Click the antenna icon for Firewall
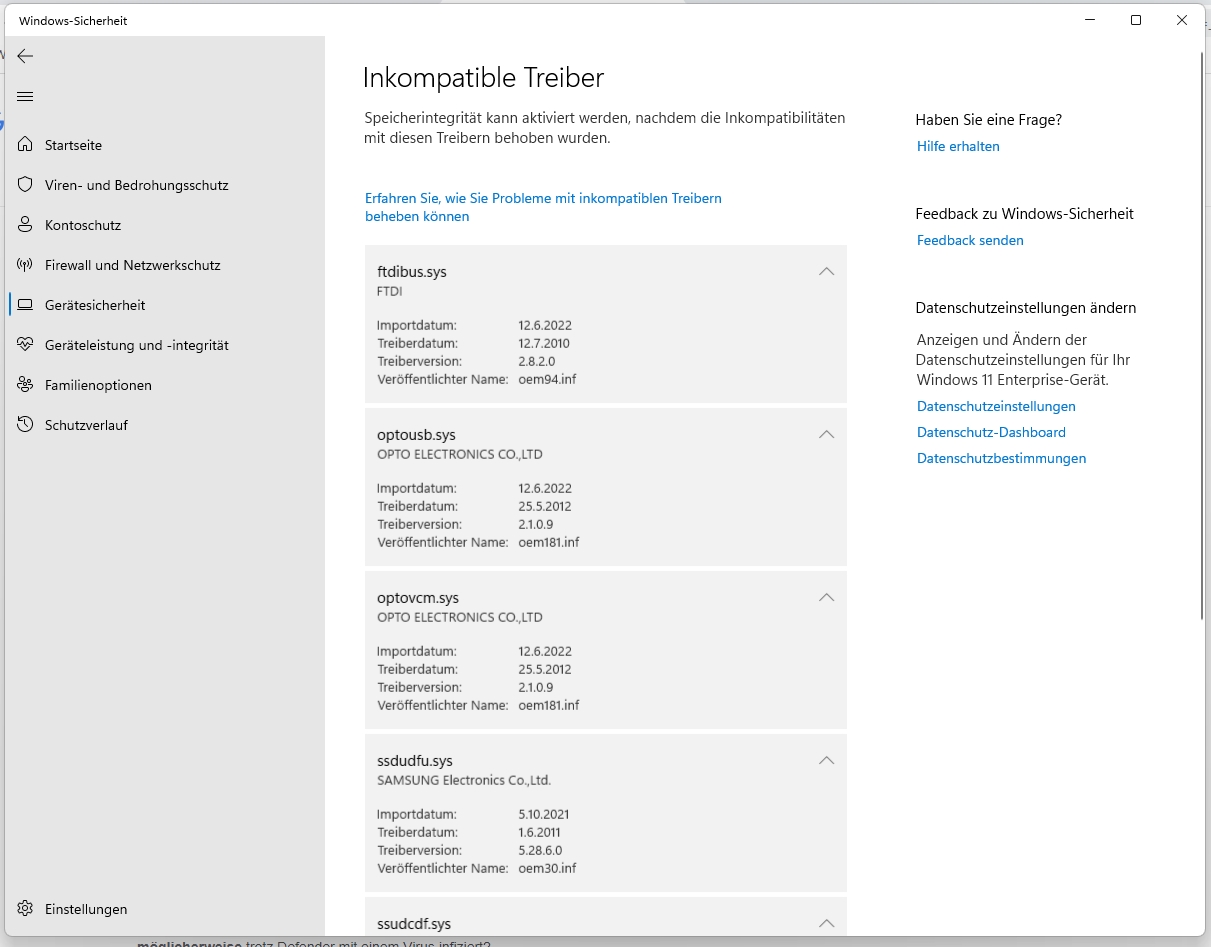 [25, 265]
